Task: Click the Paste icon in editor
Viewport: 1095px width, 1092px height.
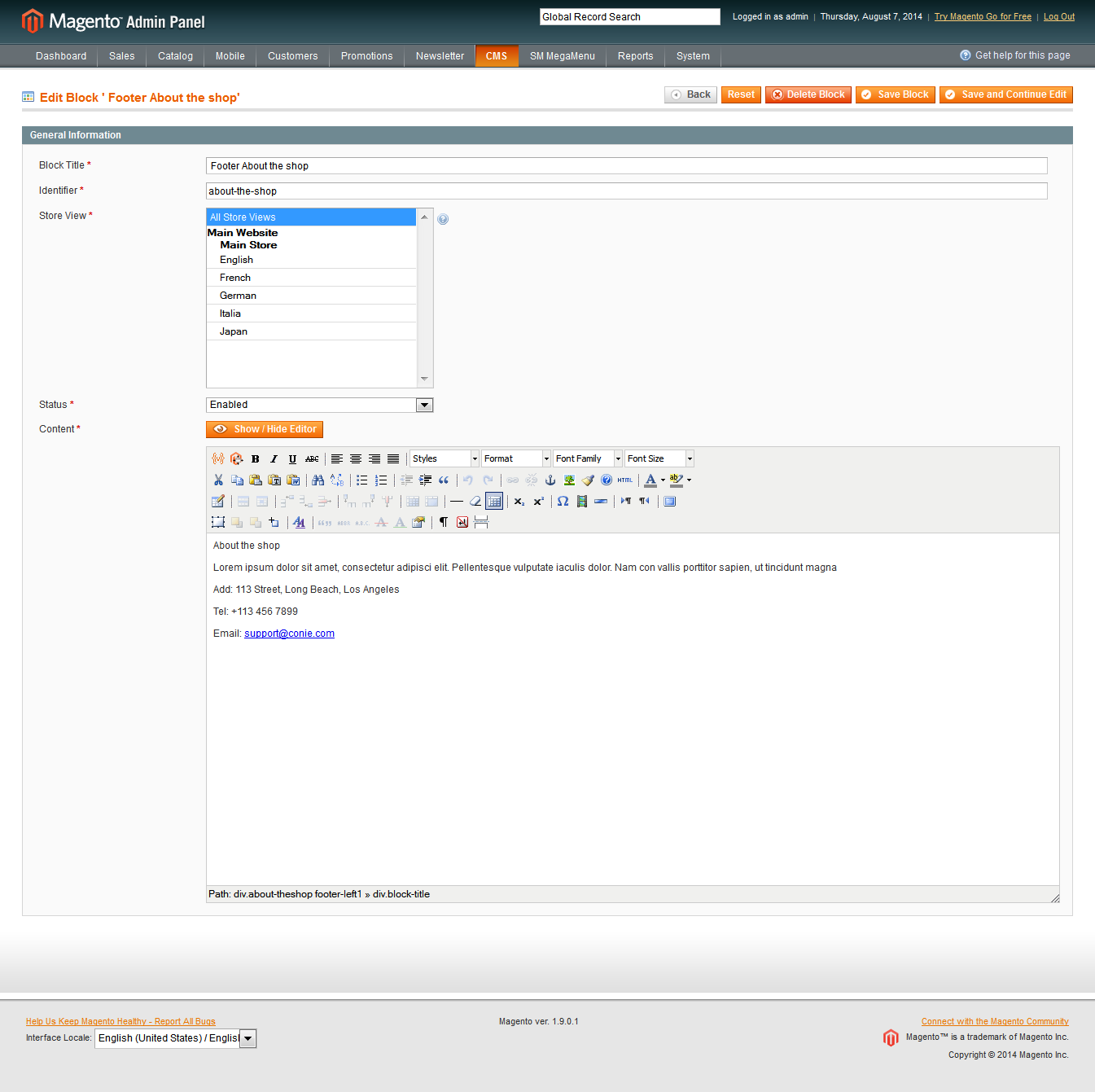Action: [255, 480]
